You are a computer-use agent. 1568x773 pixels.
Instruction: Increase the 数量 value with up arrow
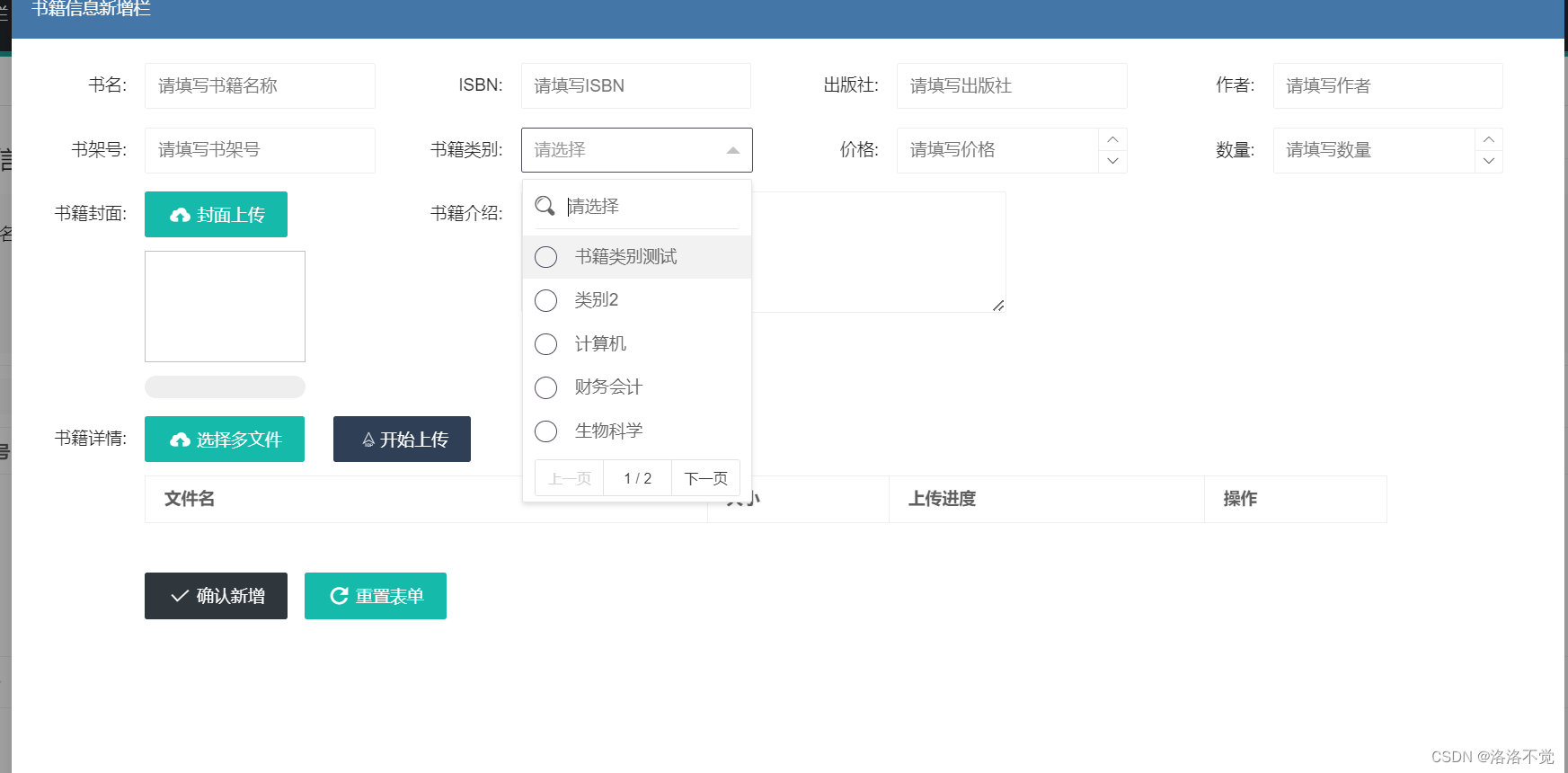coord(1489,139)
